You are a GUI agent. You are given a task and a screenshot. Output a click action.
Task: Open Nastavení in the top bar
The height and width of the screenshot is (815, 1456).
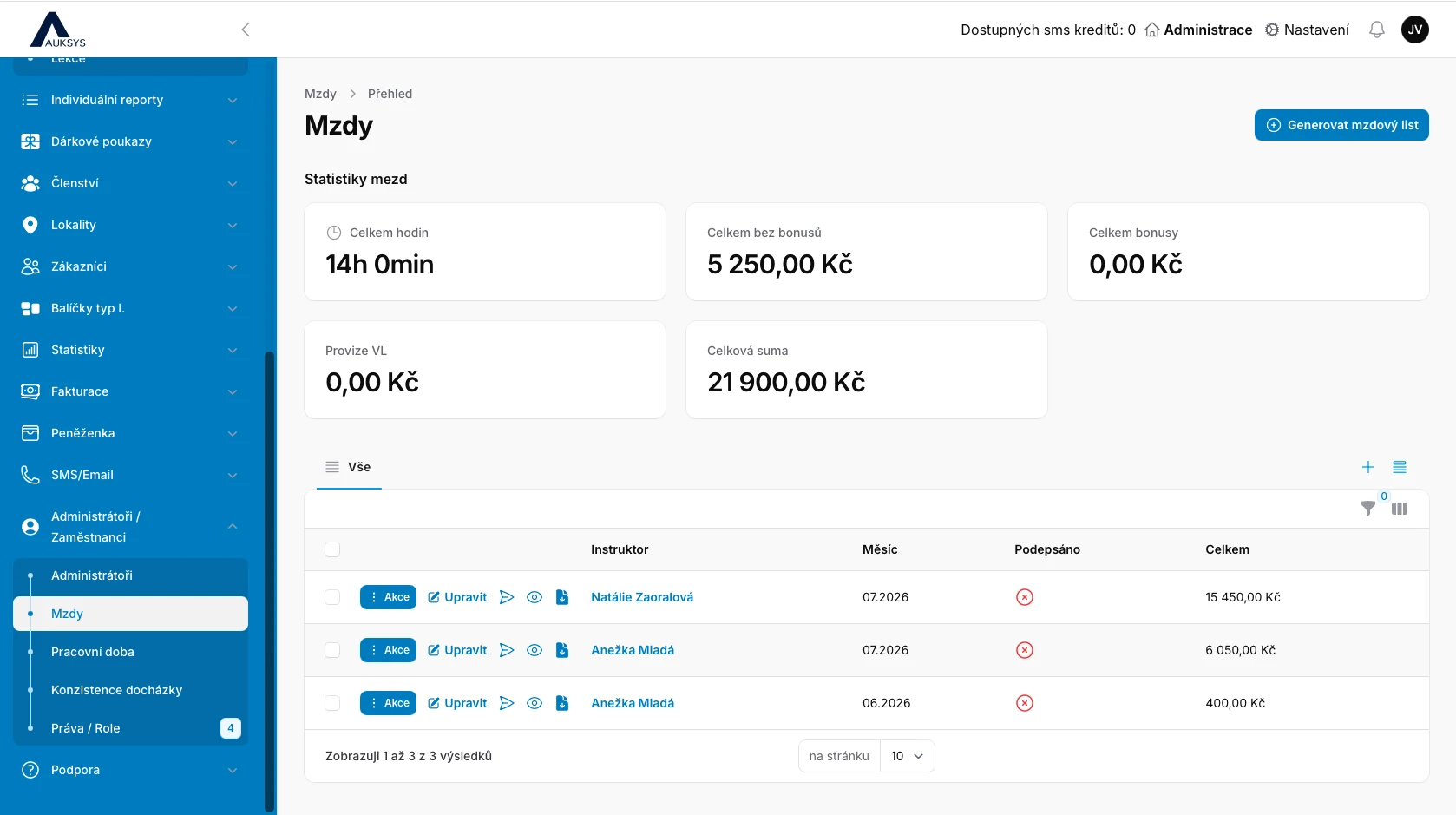point(1307,30)
